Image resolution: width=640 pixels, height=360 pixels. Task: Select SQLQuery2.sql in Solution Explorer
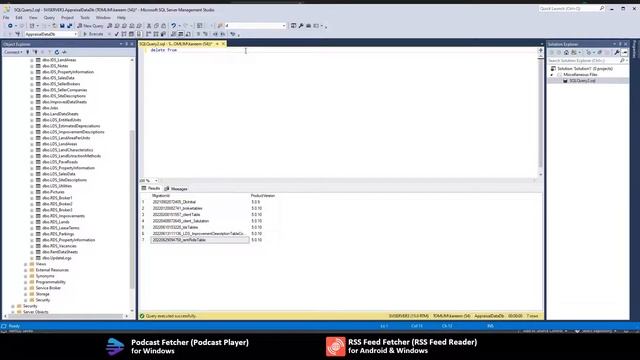[x=582, y=81]
